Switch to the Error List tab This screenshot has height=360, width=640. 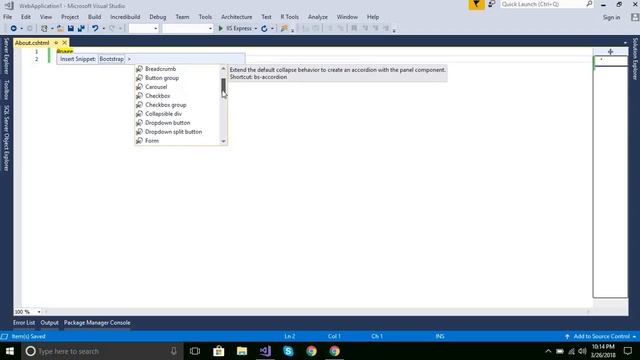(x=24, y=323)
